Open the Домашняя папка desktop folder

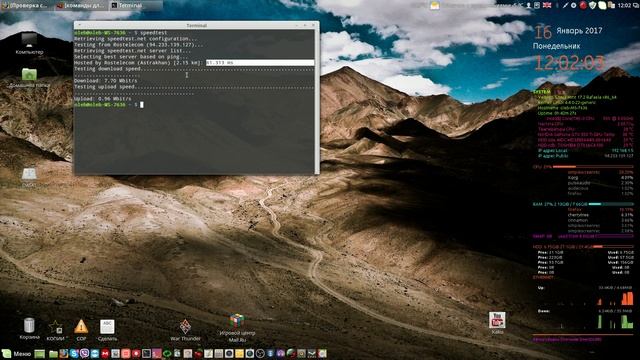29,78
